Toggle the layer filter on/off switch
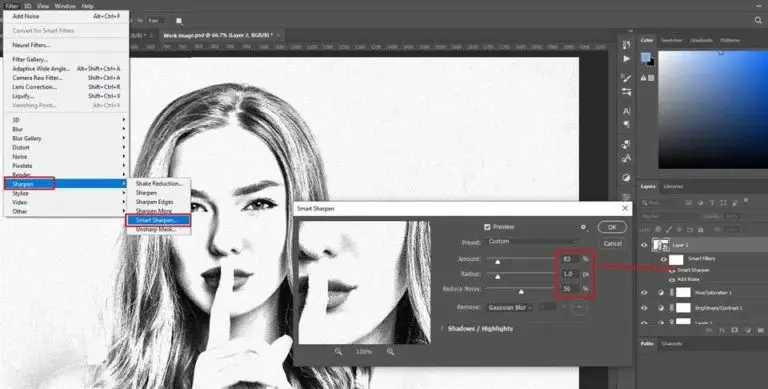 coord(746,201)
